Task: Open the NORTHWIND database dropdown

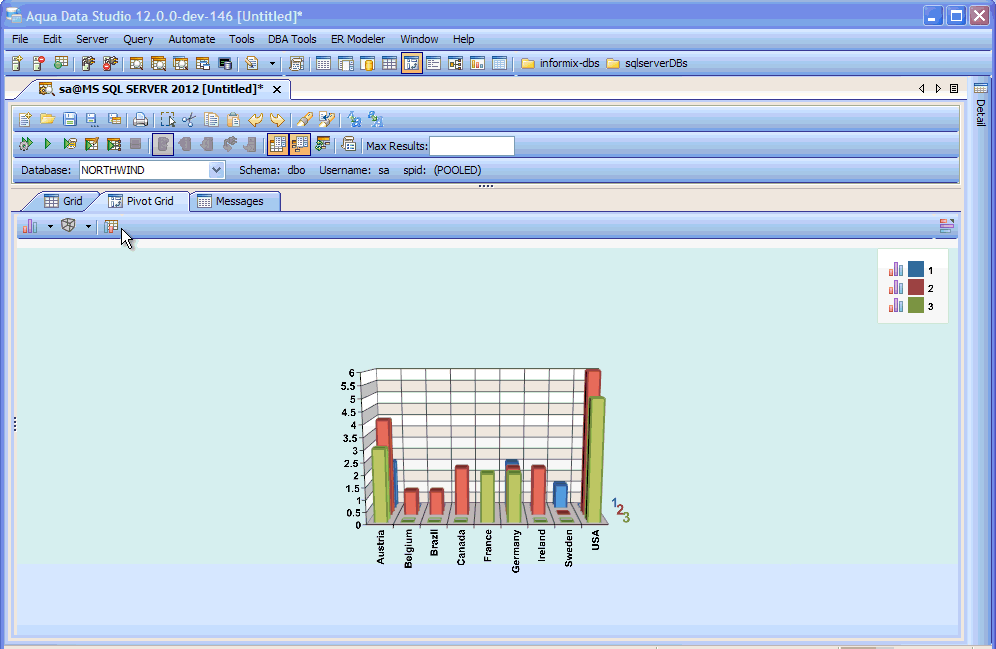Action: (217, 170)
